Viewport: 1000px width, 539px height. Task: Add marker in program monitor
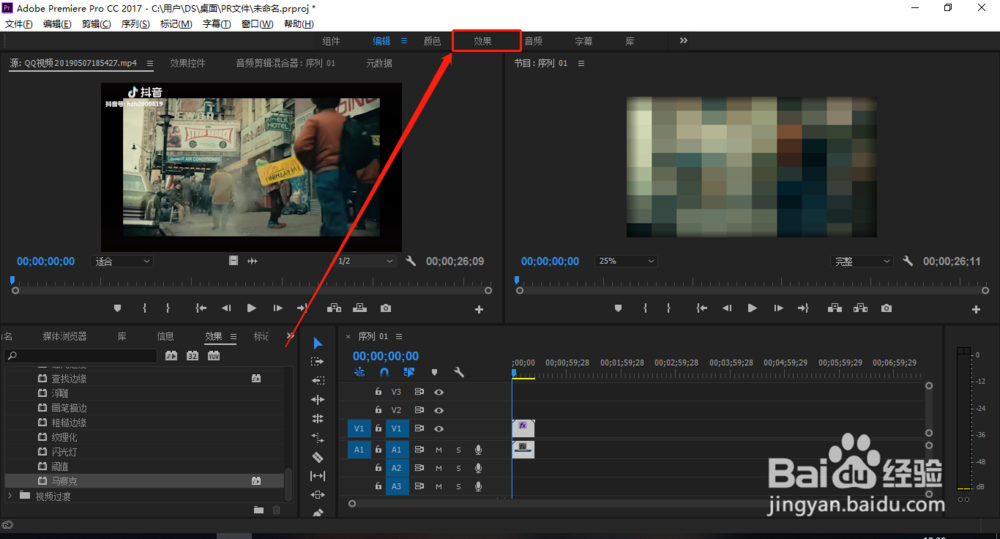[618, 308]
